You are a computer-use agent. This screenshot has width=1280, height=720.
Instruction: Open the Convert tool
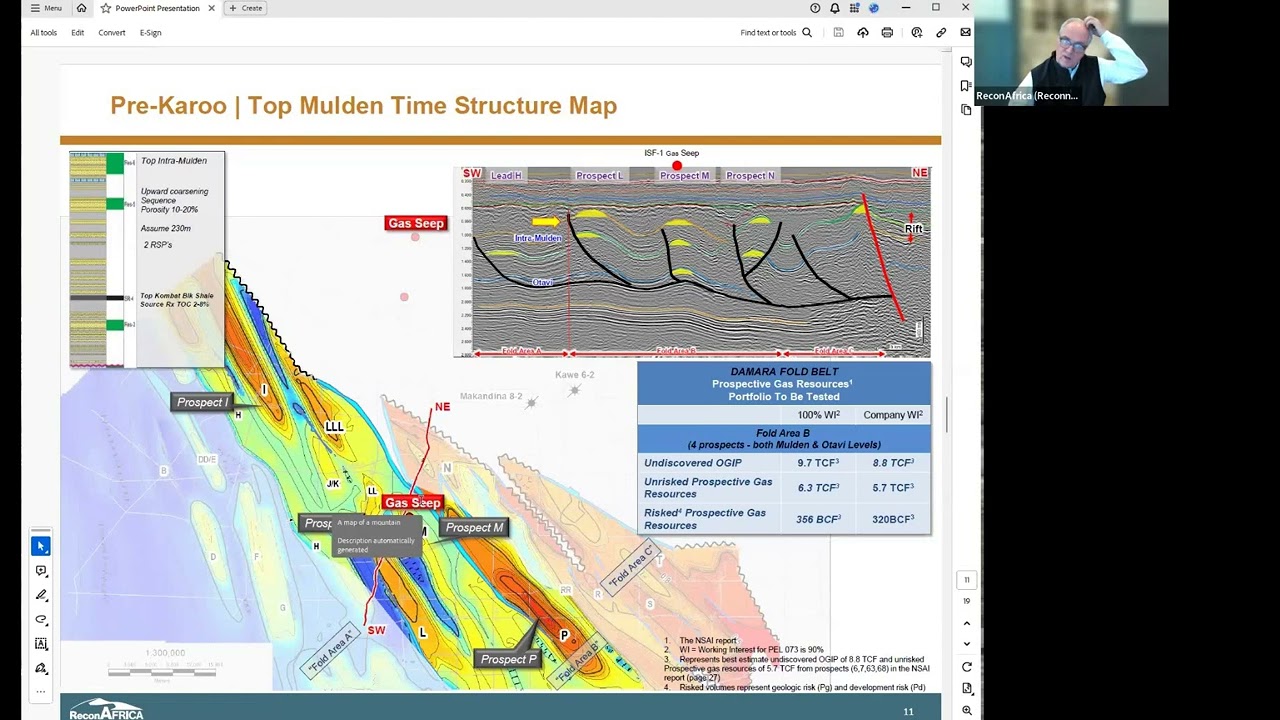(x=112, y=33)
